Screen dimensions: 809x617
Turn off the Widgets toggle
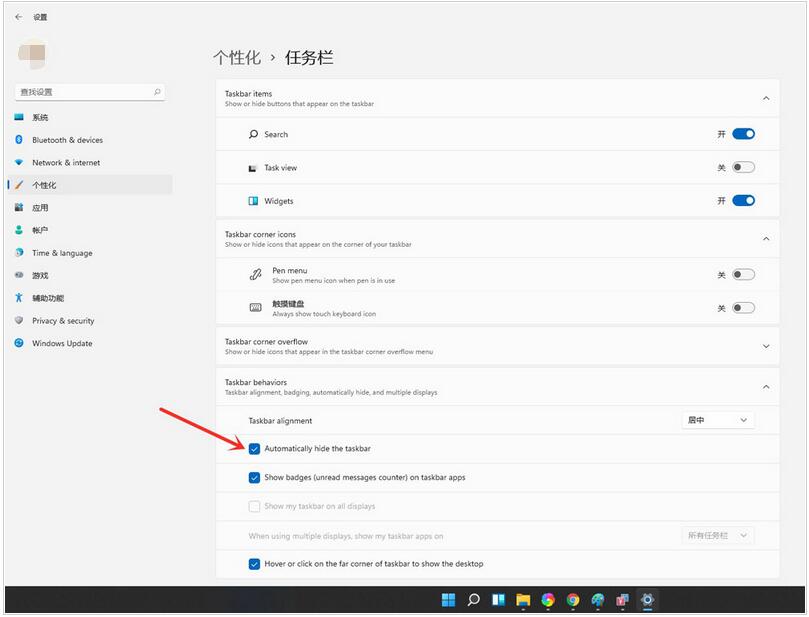[x=743, y=200]
